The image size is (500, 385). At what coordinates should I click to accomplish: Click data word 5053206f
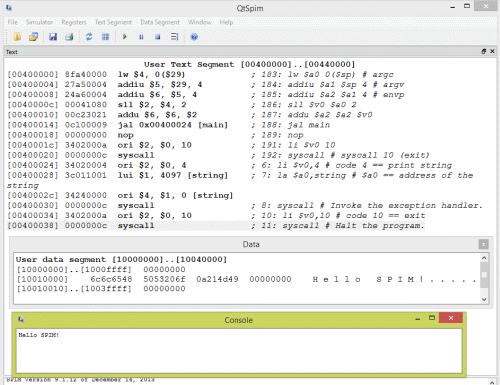pos(164,279)
